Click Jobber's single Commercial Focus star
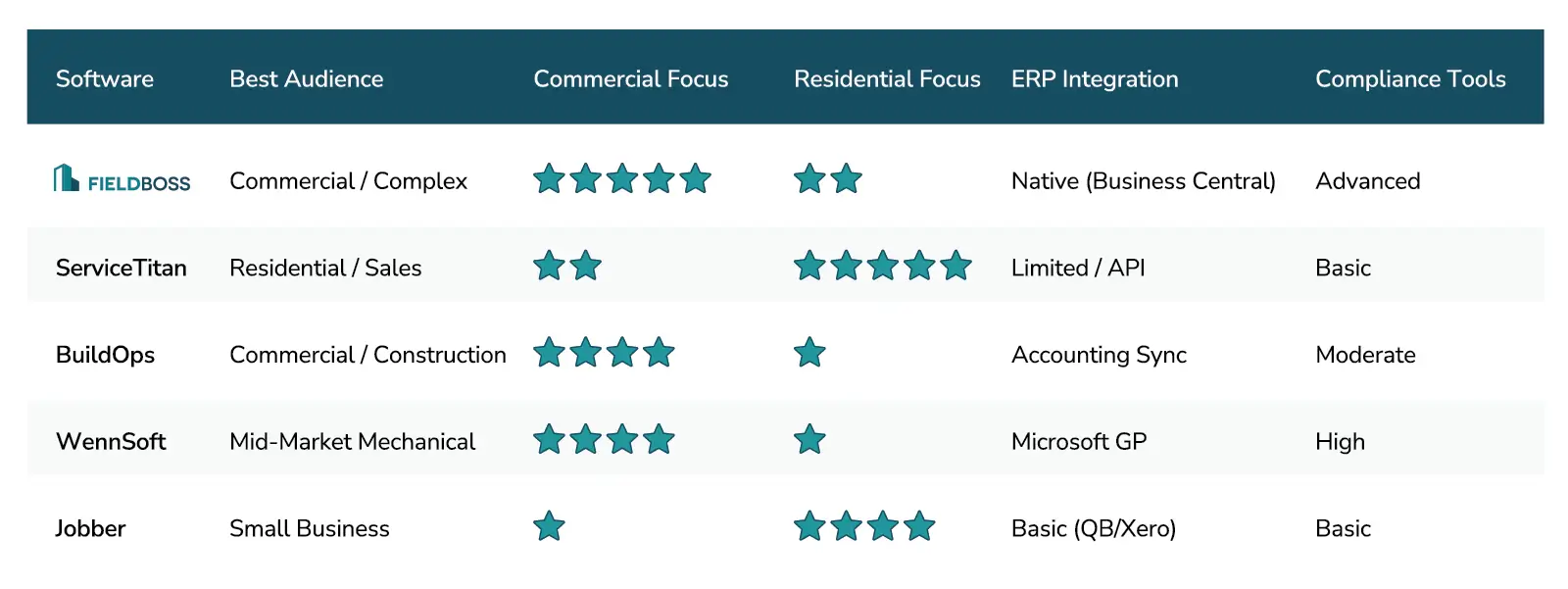Screen dimensions: 1568x589 tap(549, 526)
